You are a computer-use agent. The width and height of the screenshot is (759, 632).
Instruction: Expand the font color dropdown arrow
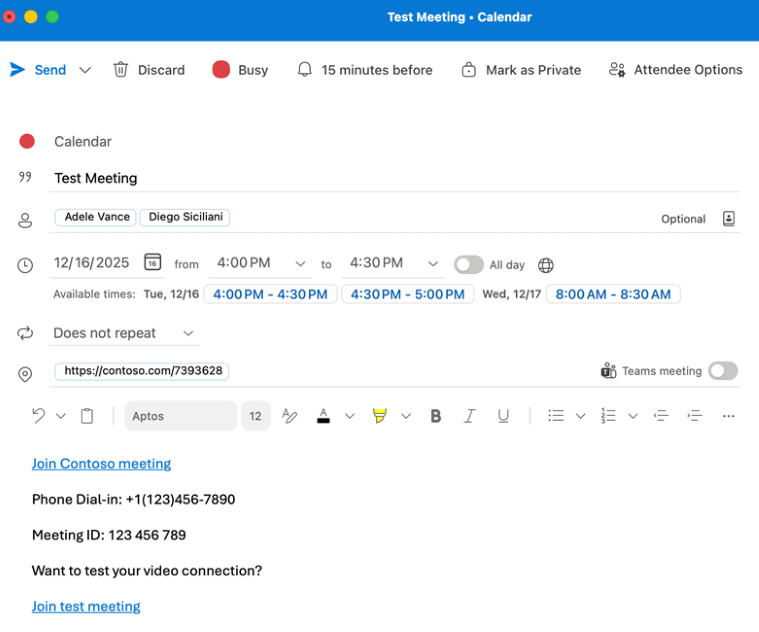coord(349,416)
